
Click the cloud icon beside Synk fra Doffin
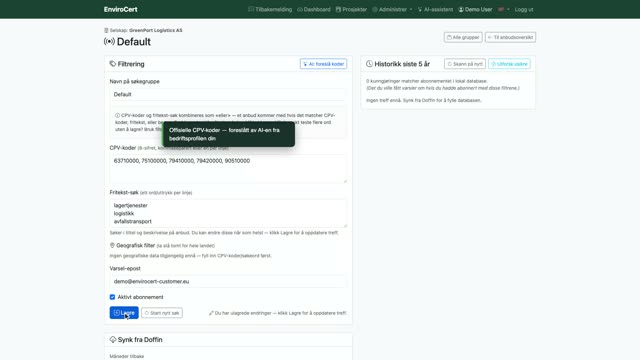click(x=113, y=339)
